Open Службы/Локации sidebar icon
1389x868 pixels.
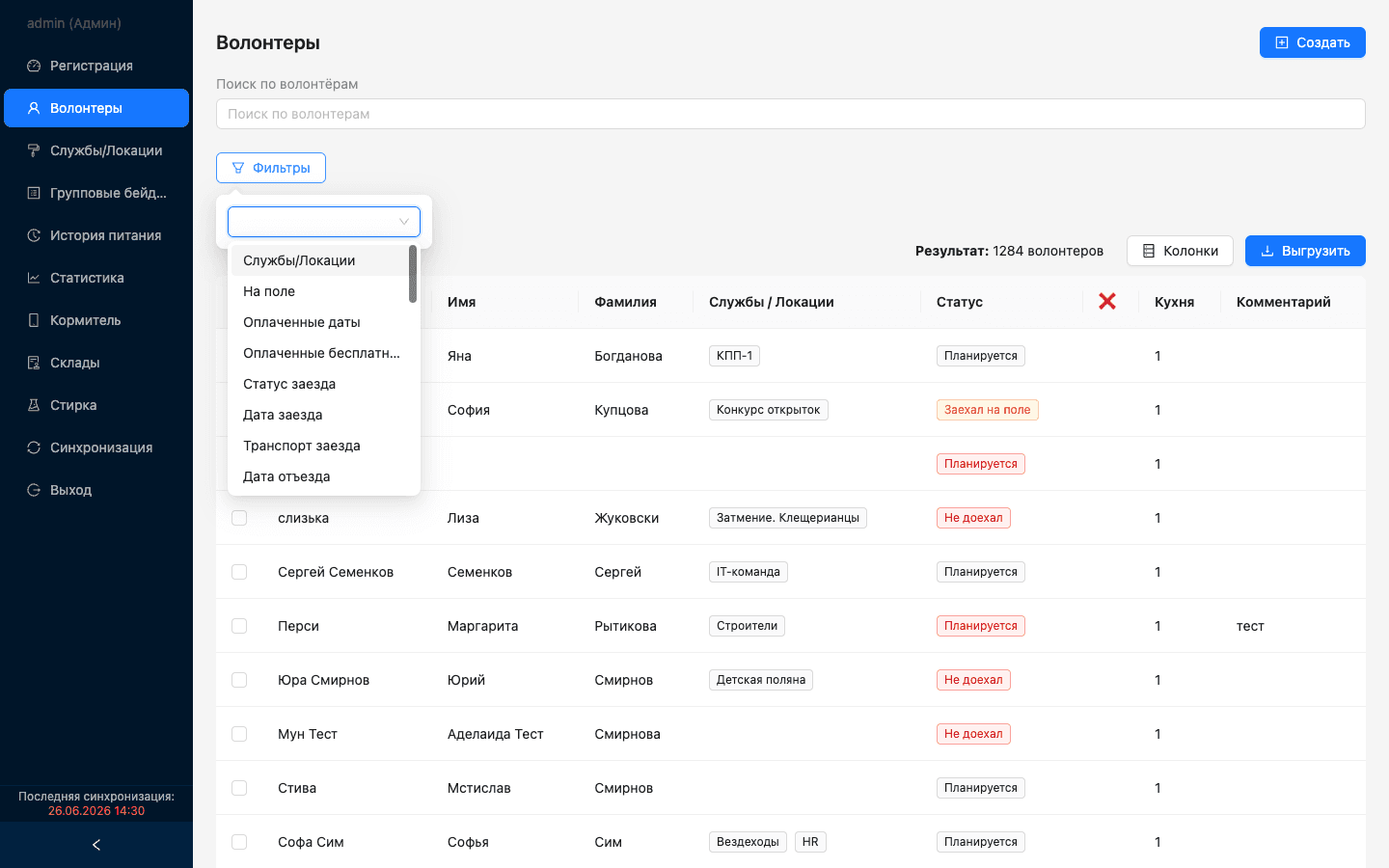tap(34, 150)
